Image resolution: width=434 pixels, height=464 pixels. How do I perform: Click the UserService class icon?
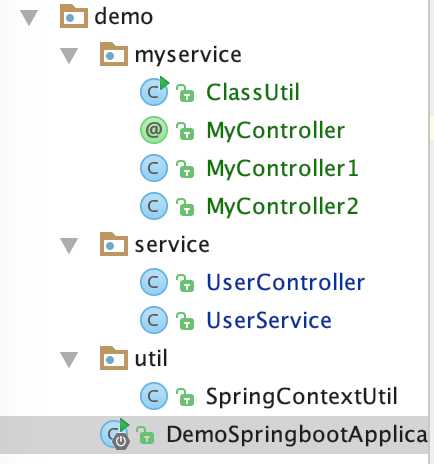point(154,320)
